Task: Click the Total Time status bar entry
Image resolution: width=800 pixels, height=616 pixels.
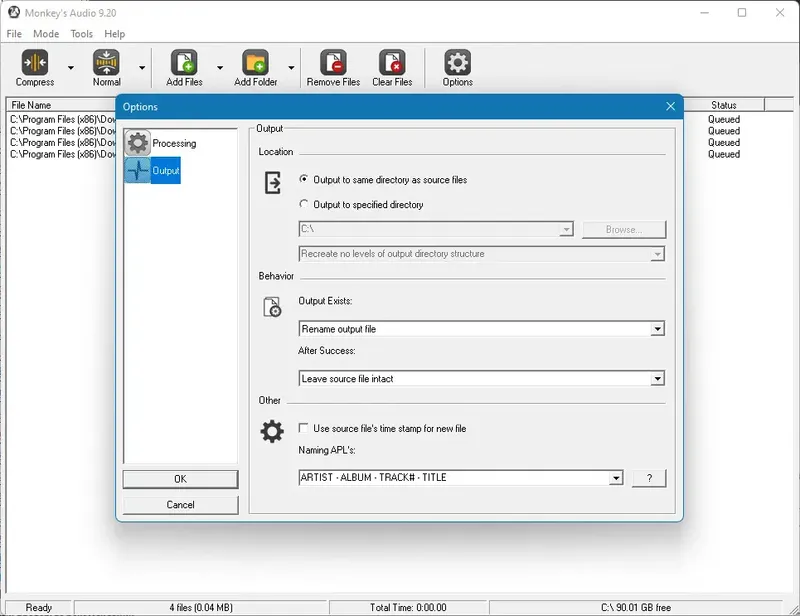Action: point(408,607)
